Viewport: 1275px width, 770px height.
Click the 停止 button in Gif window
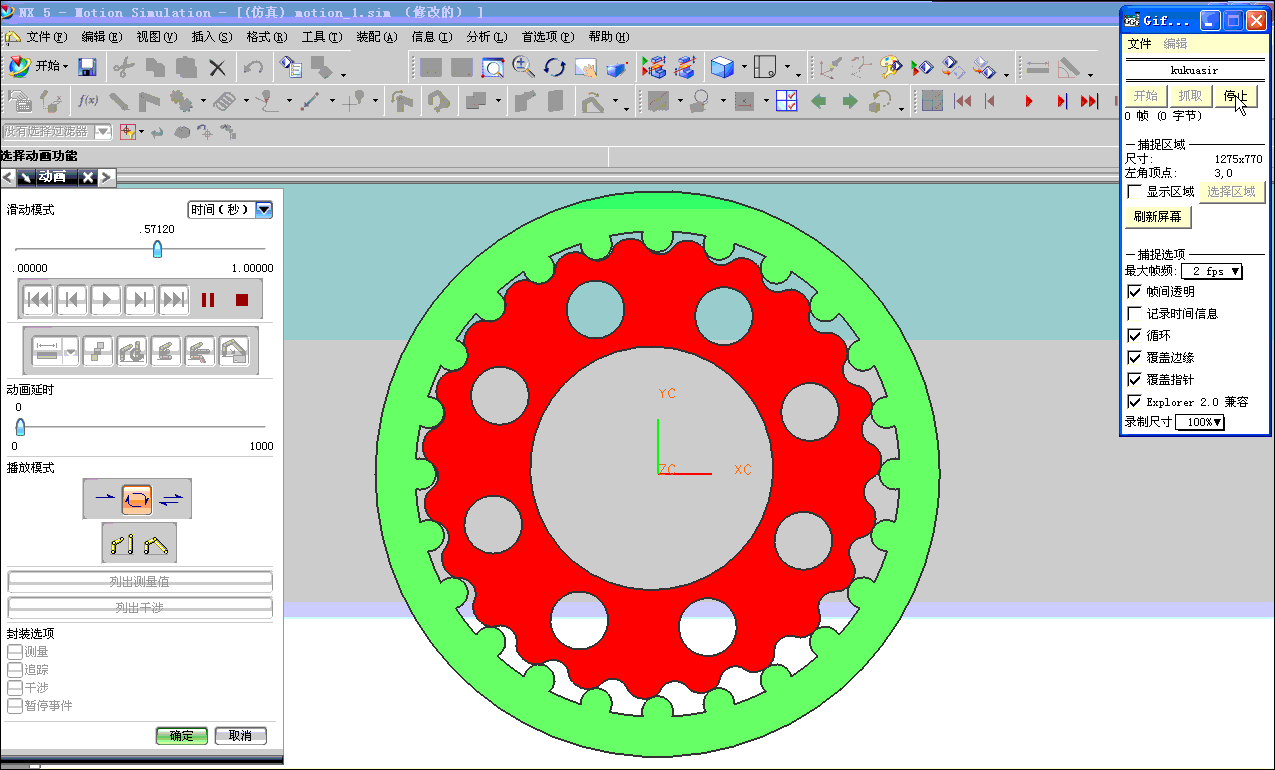(1236, 96)
